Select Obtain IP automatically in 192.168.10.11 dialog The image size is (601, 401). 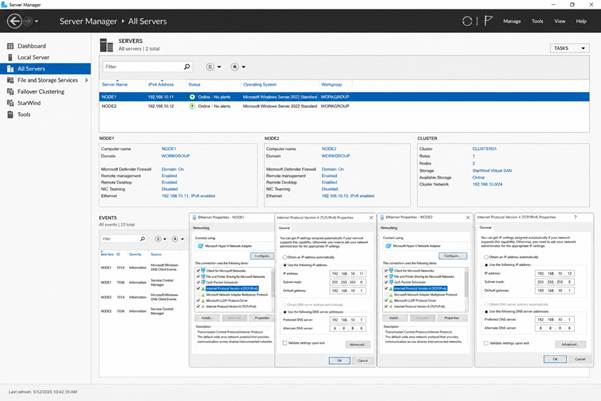pyautogui.click(x=285, y=257)
